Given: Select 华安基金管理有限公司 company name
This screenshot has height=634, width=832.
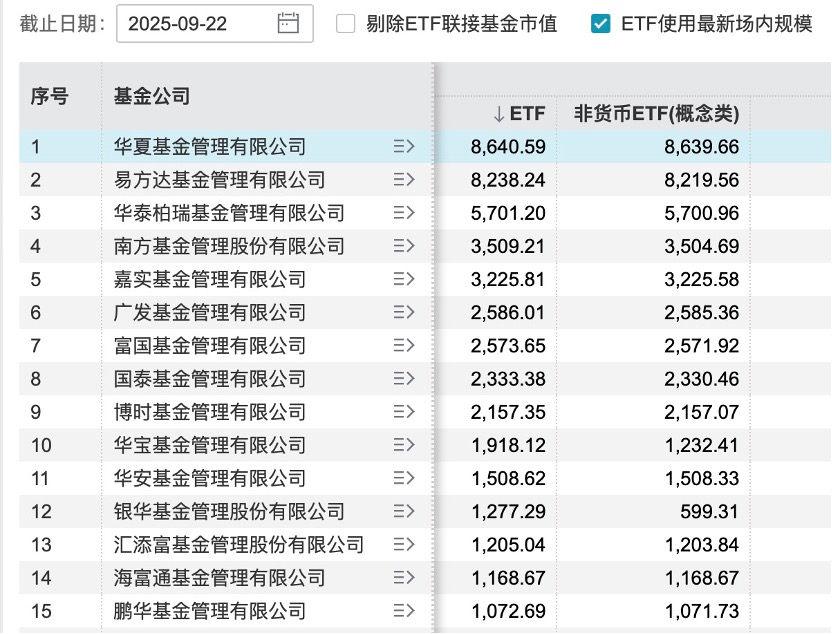Looking at the screenshot, I should point(210,478).
